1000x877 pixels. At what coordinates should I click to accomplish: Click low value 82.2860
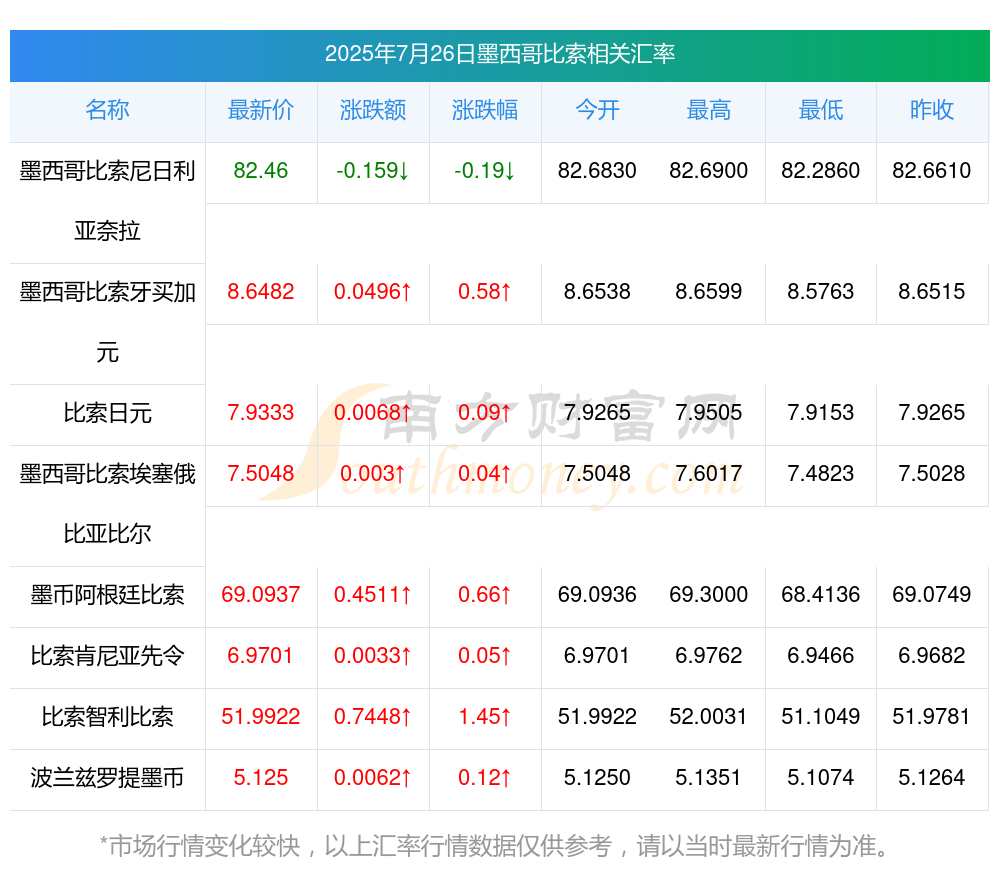821,171
